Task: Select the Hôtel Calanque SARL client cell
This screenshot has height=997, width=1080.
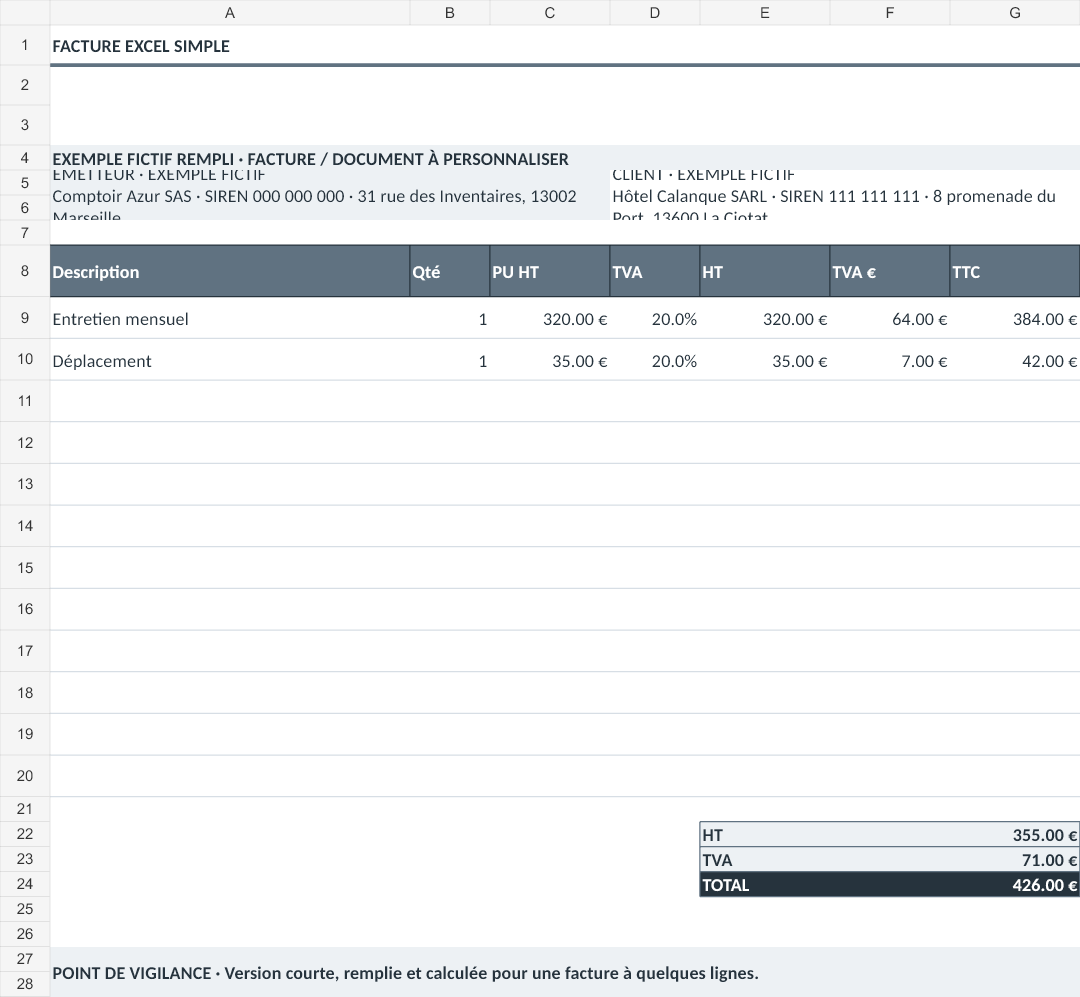Action: tap(844, 196)
